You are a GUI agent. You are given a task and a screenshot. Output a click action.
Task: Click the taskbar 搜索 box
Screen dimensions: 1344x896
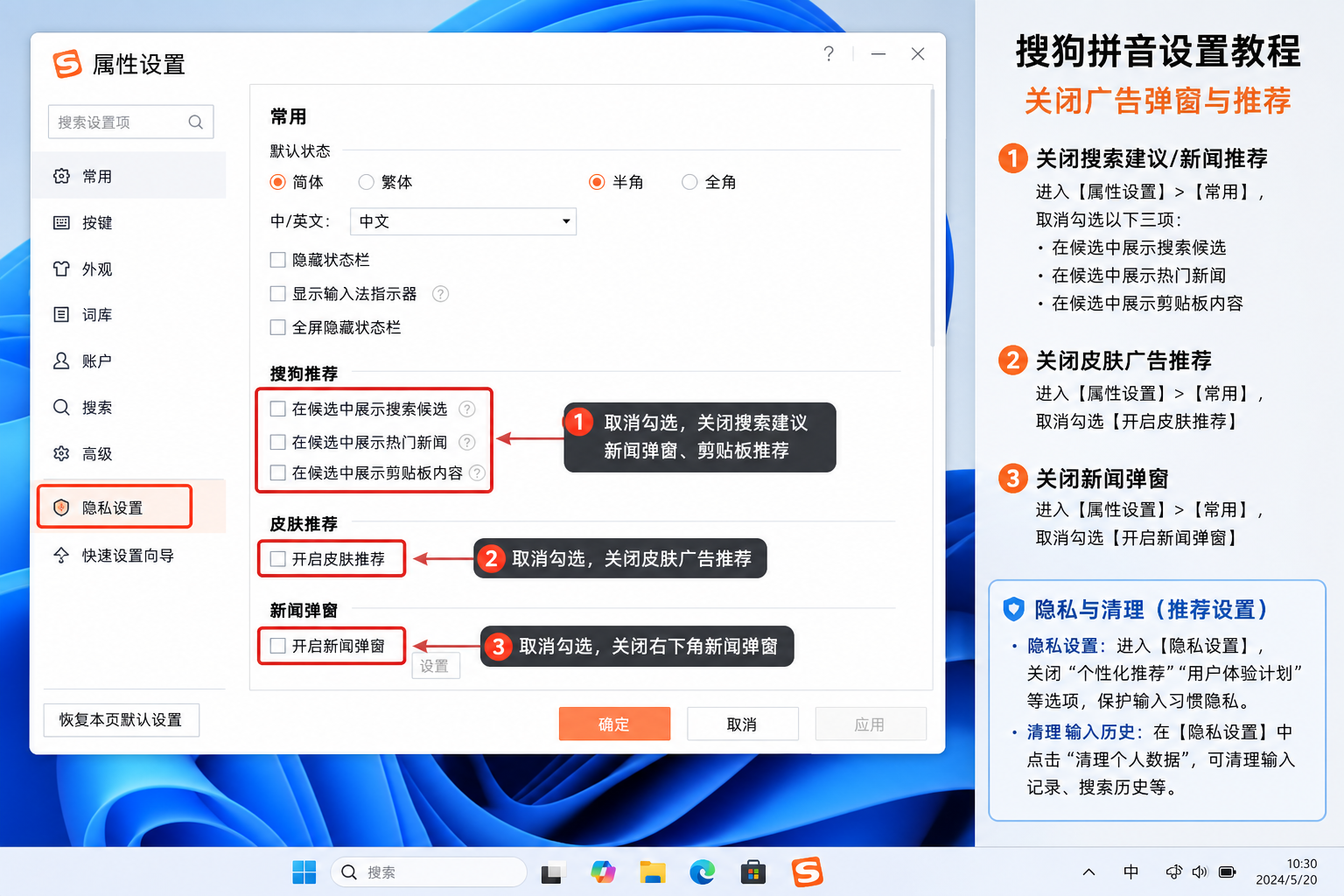tap(429, 872)
